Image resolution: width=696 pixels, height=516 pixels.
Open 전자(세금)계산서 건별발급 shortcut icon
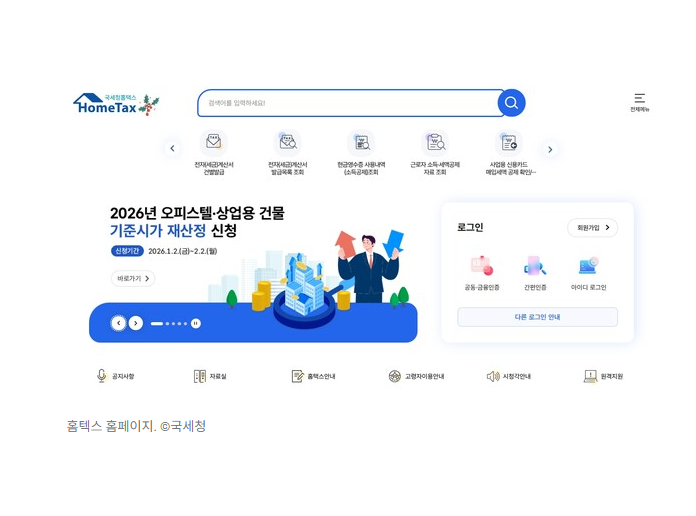(x=214, y=142)
